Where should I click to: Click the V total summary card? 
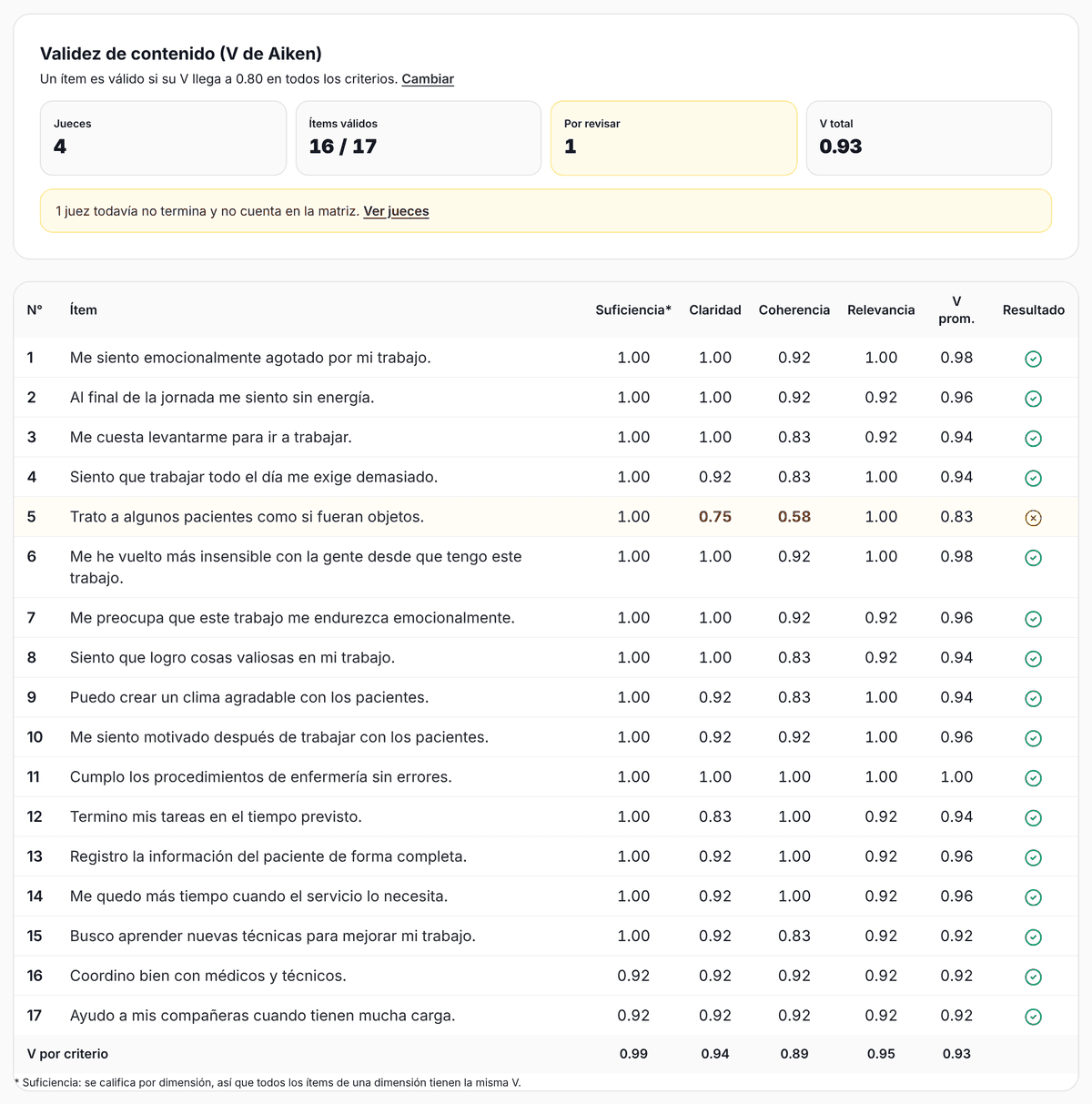coord(929,137)
